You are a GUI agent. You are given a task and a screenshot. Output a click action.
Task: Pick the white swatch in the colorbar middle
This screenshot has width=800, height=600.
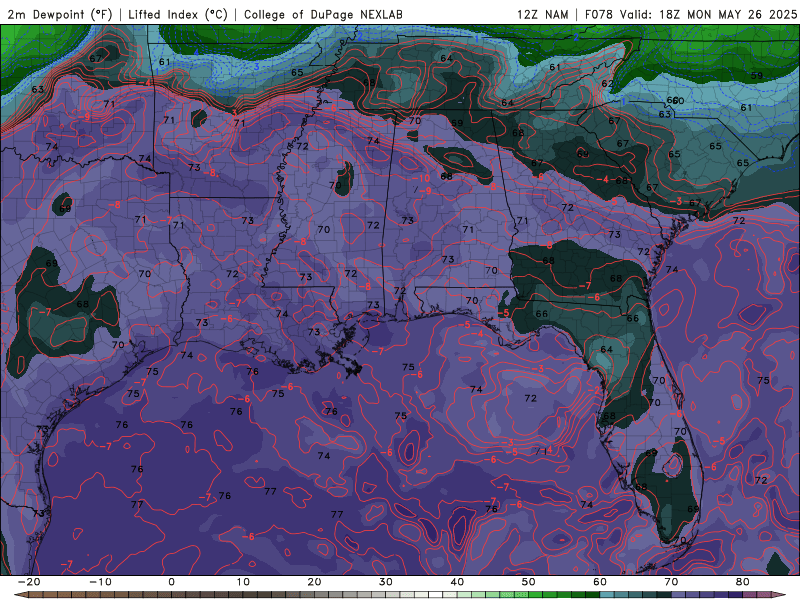click(436, 595)
